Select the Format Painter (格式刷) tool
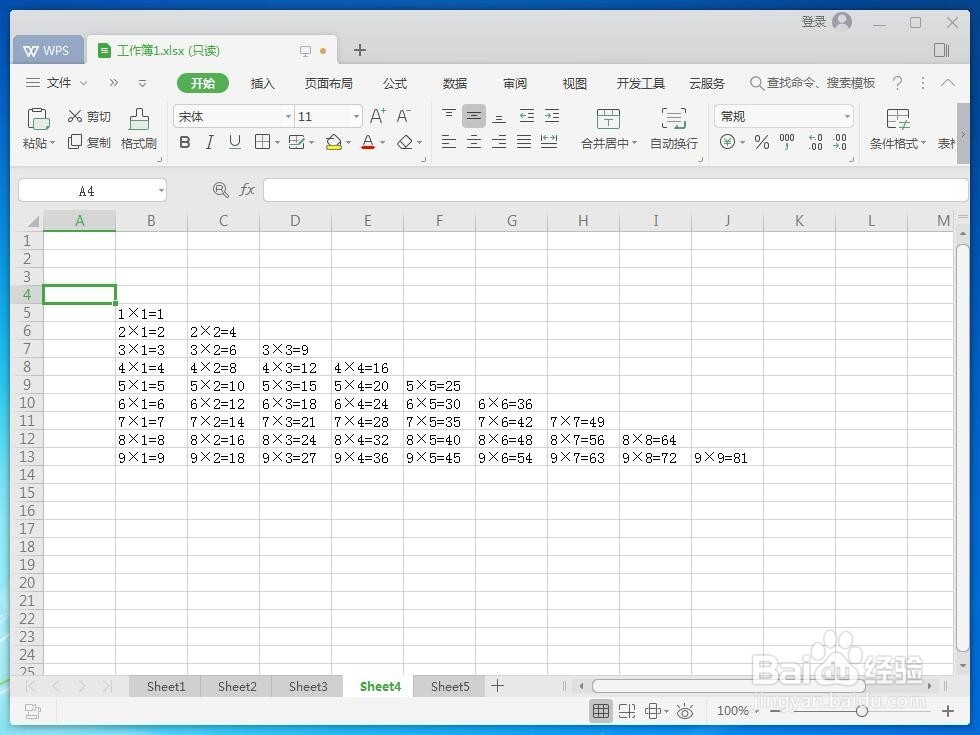This screenshot has width=980, height=735. (x=139, y=129)
